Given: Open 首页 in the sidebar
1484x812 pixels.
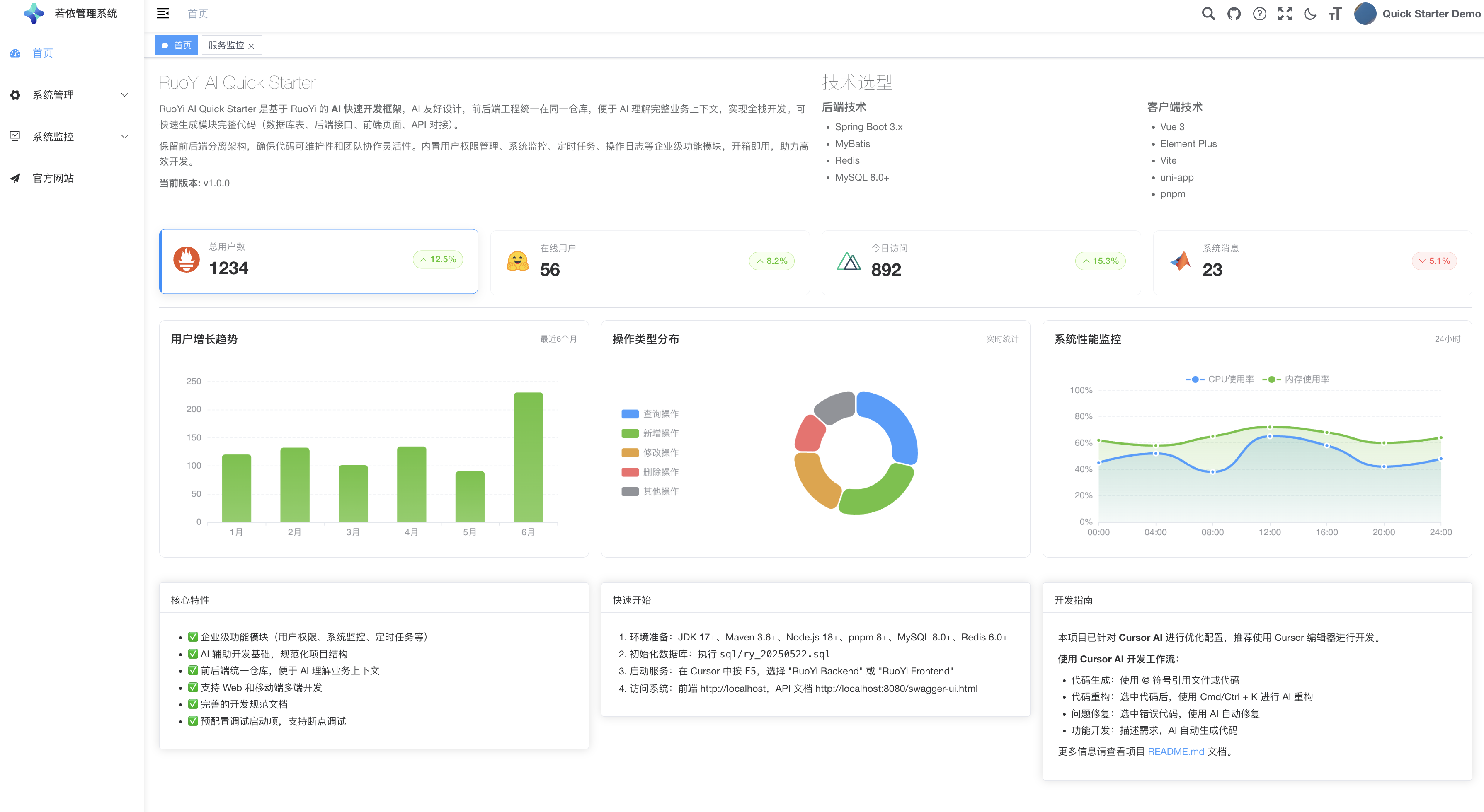Looking at the screenshot, I should (72, 53).
